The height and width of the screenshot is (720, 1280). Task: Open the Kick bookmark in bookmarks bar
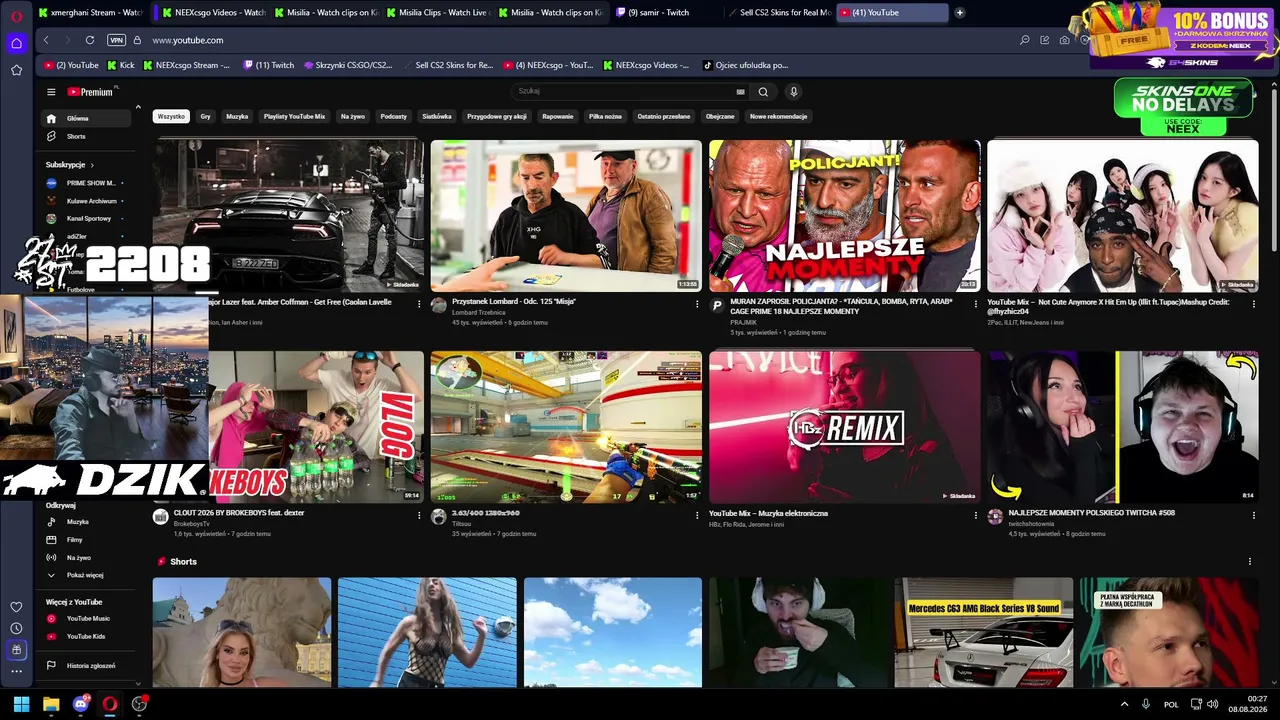120,65
